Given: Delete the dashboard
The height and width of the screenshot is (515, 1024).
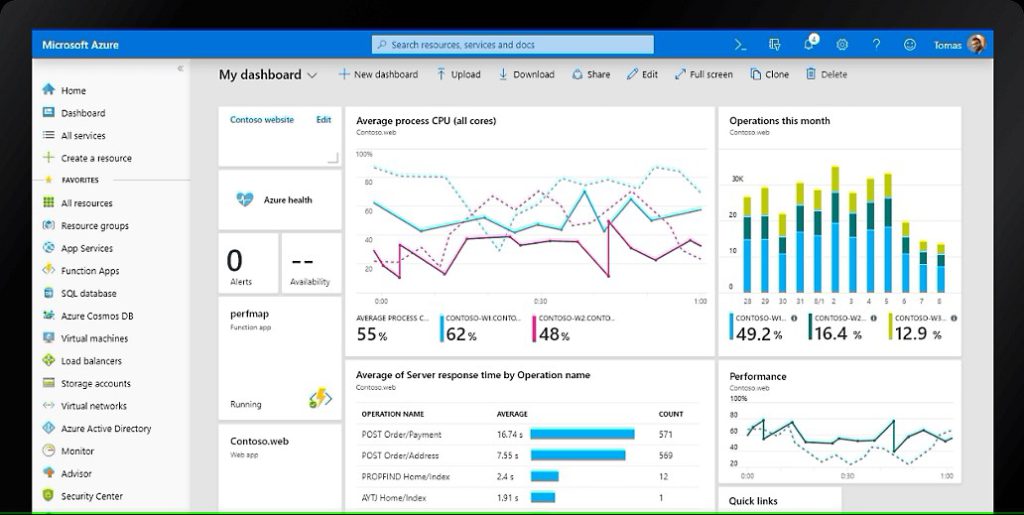Looking at the screenshot, I should (x=826, y=74).
